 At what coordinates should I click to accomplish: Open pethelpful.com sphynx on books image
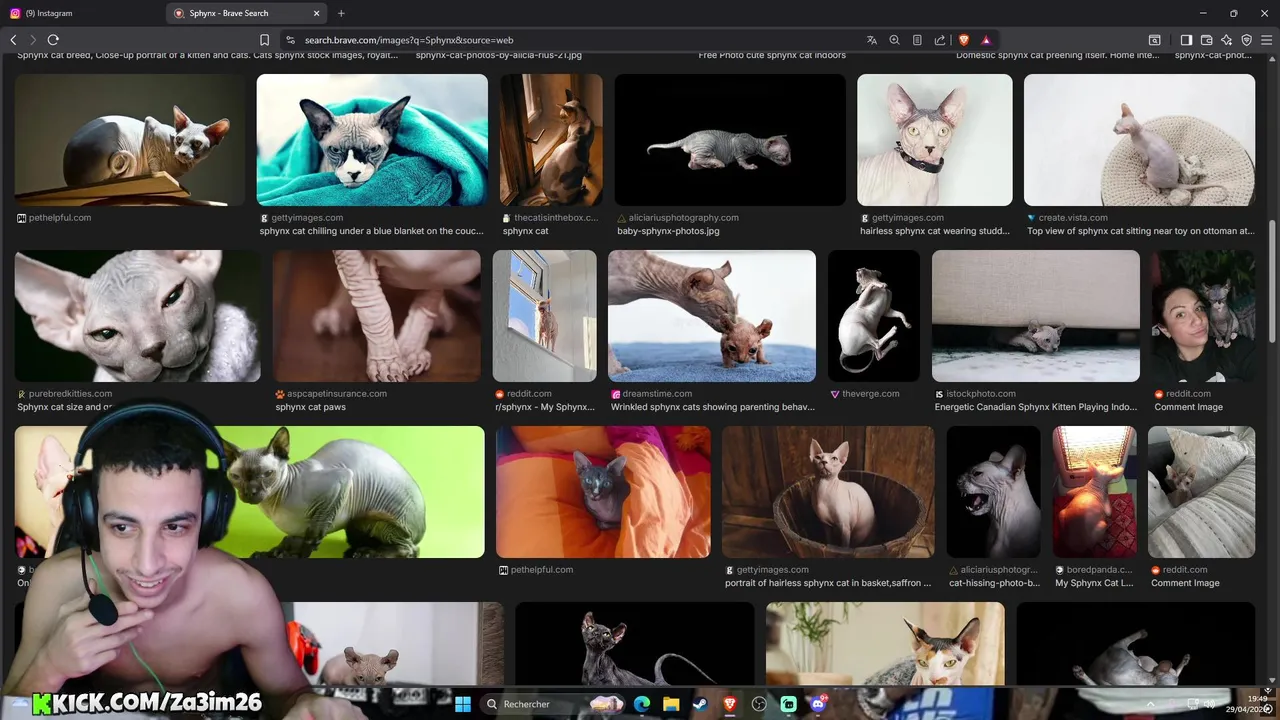(x=130, y=140)
